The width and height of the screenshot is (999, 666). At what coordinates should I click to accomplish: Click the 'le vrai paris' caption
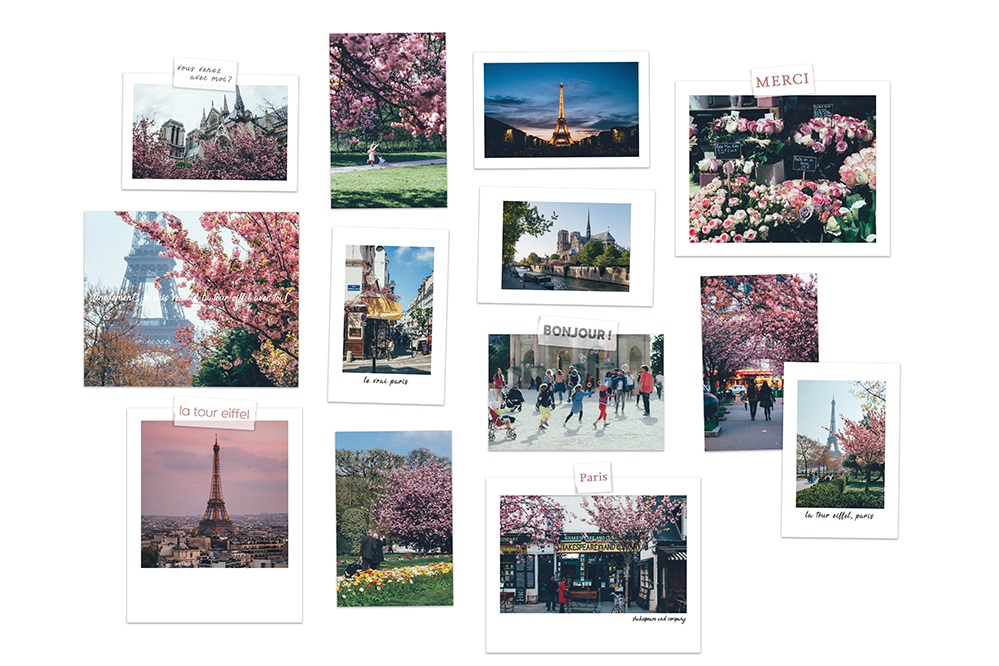click(x=388, y=380)
